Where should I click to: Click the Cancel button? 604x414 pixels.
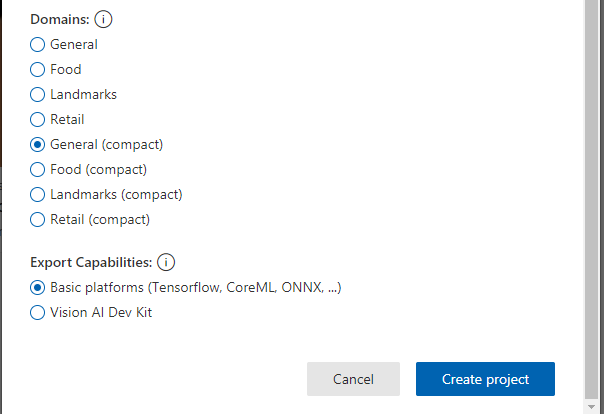(x=353, y=379)
